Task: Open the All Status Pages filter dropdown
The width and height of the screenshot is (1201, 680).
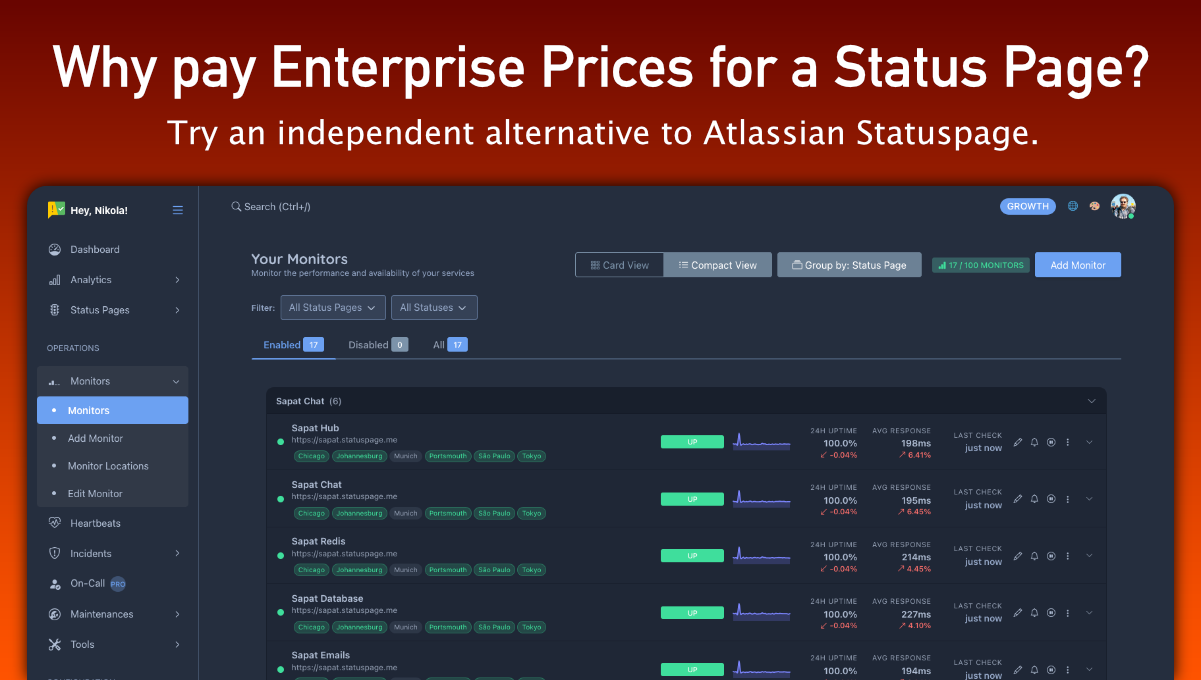Action: [x=332, y=308]
